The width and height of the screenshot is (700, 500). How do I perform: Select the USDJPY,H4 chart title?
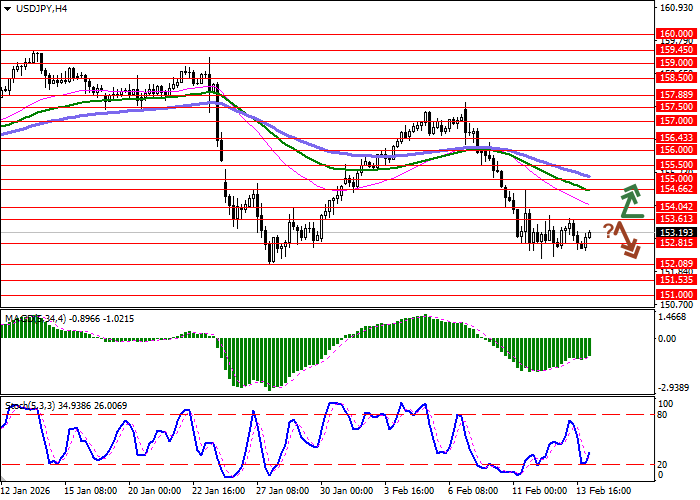[x=40, y=9]
